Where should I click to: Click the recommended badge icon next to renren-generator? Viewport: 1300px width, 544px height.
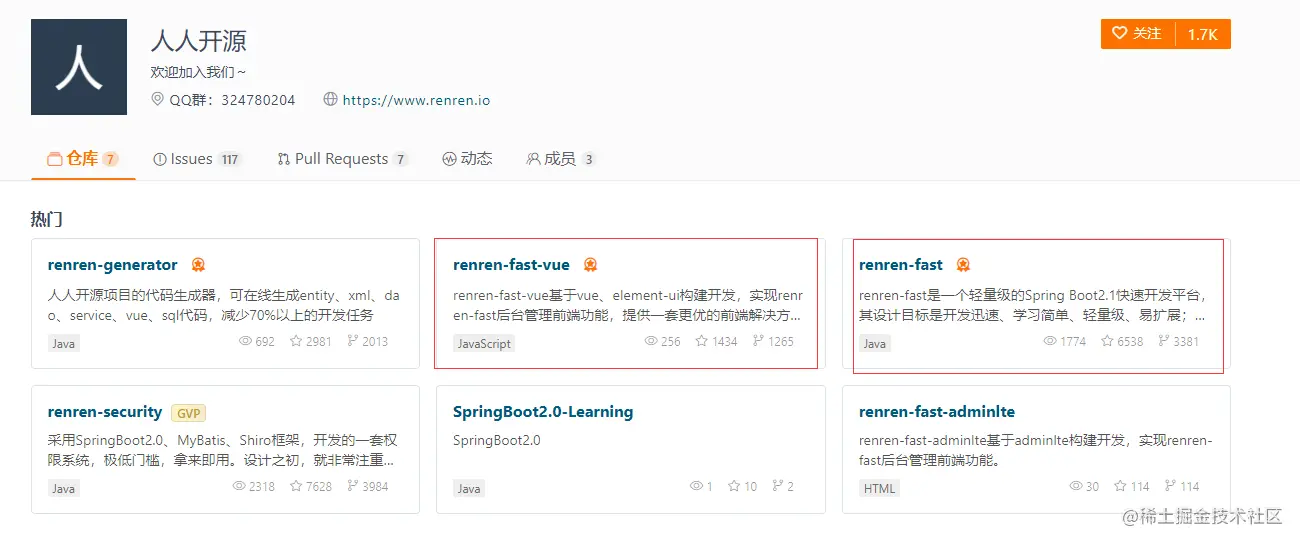pyautogui.click(x=198, y=265)
